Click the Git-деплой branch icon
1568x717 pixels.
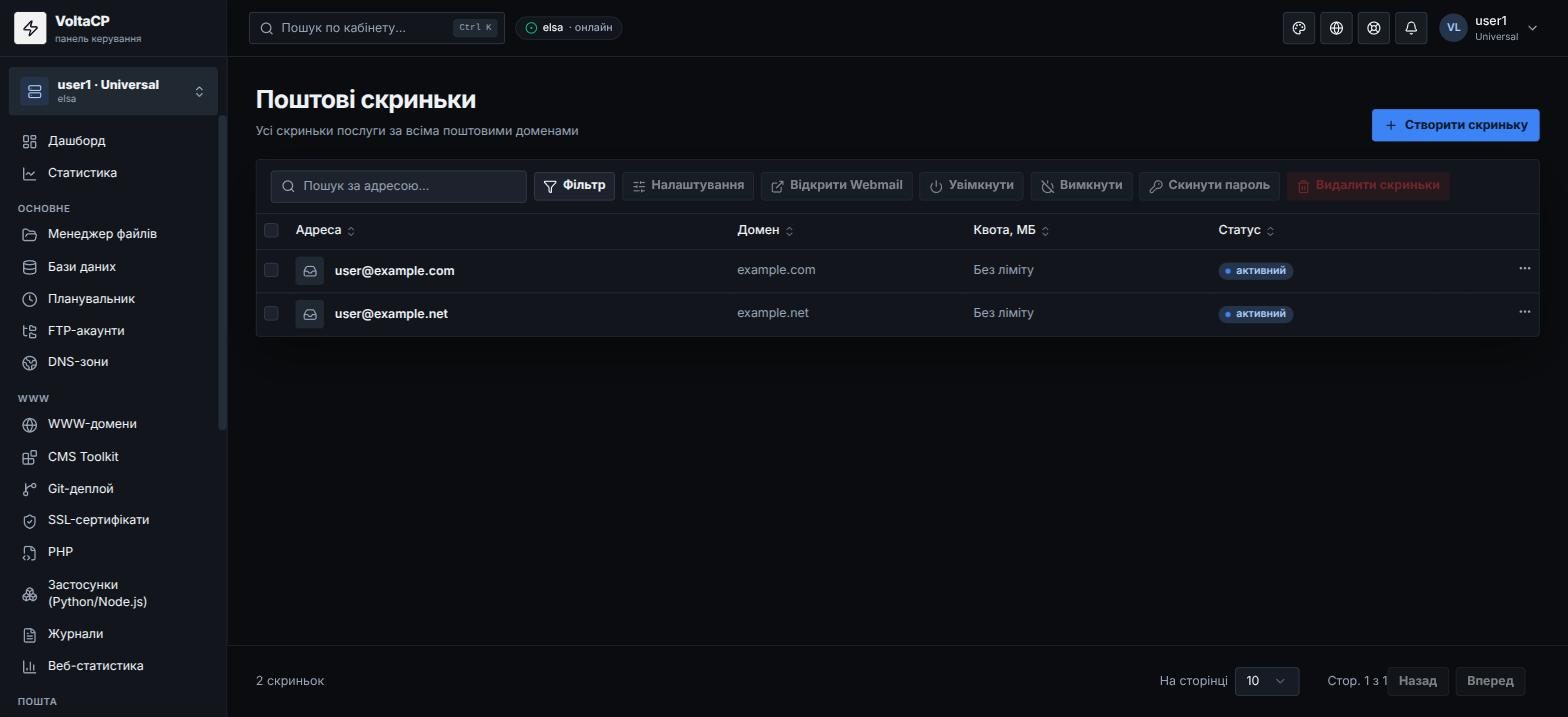[30, 490]
